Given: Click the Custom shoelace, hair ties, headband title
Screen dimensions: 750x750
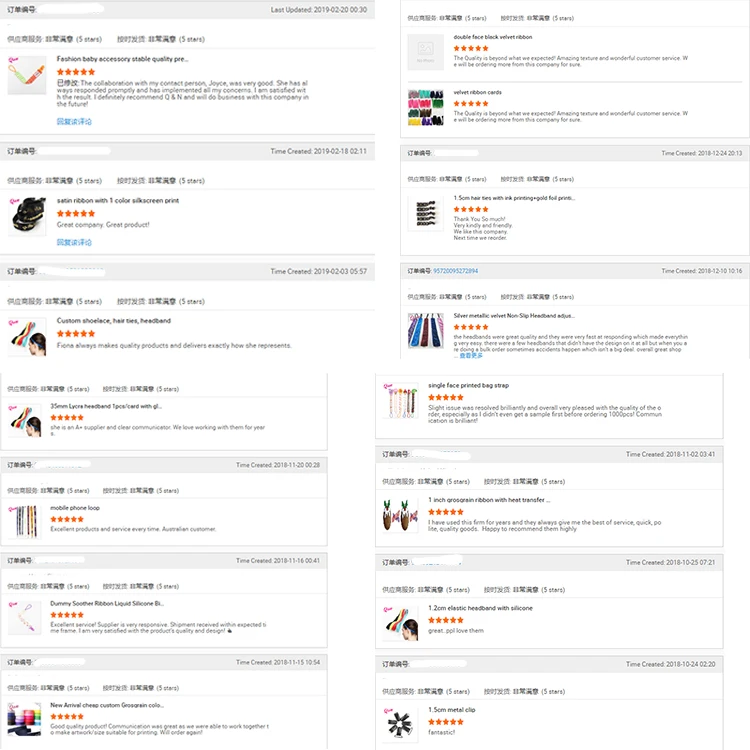Looking at the screenshot, I should (113, 321).
